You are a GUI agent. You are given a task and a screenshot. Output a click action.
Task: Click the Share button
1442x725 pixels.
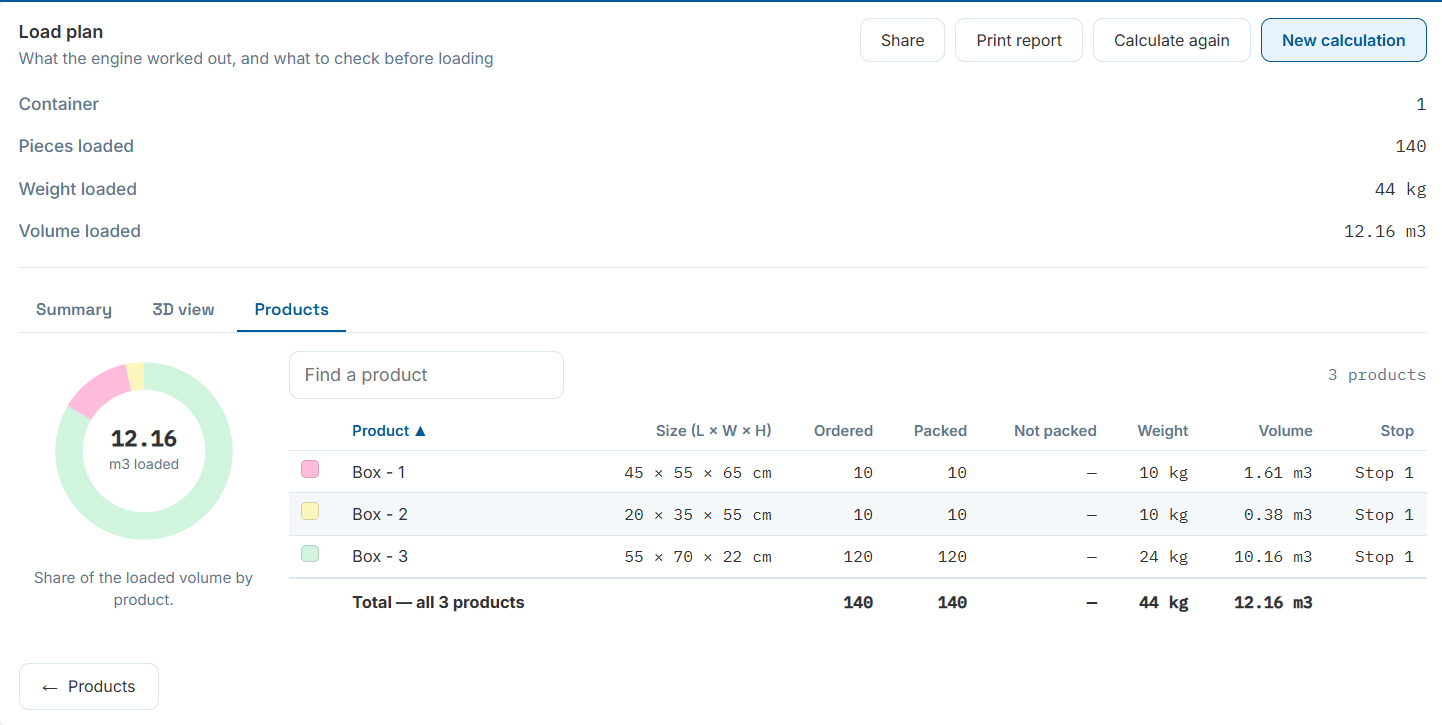(902, 40)
